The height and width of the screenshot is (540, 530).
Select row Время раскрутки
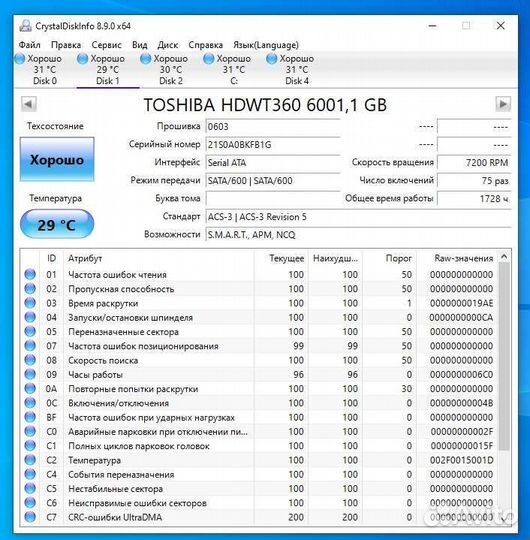(x=259, y=303)
